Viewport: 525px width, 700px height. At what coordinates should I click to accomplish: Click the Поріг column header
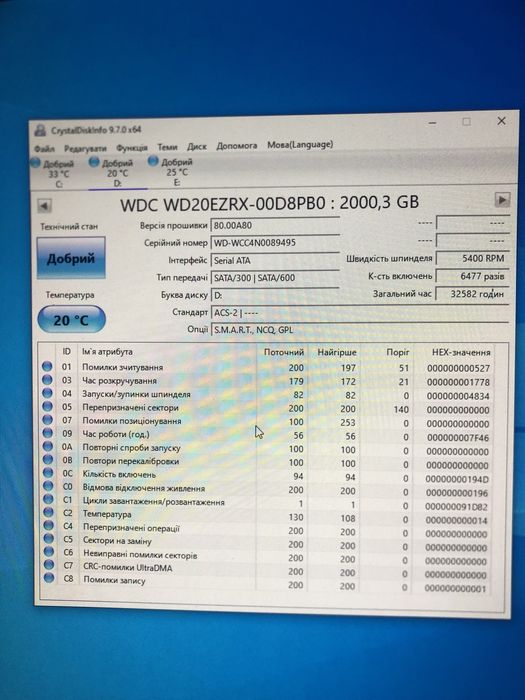(x=397, y=352)
